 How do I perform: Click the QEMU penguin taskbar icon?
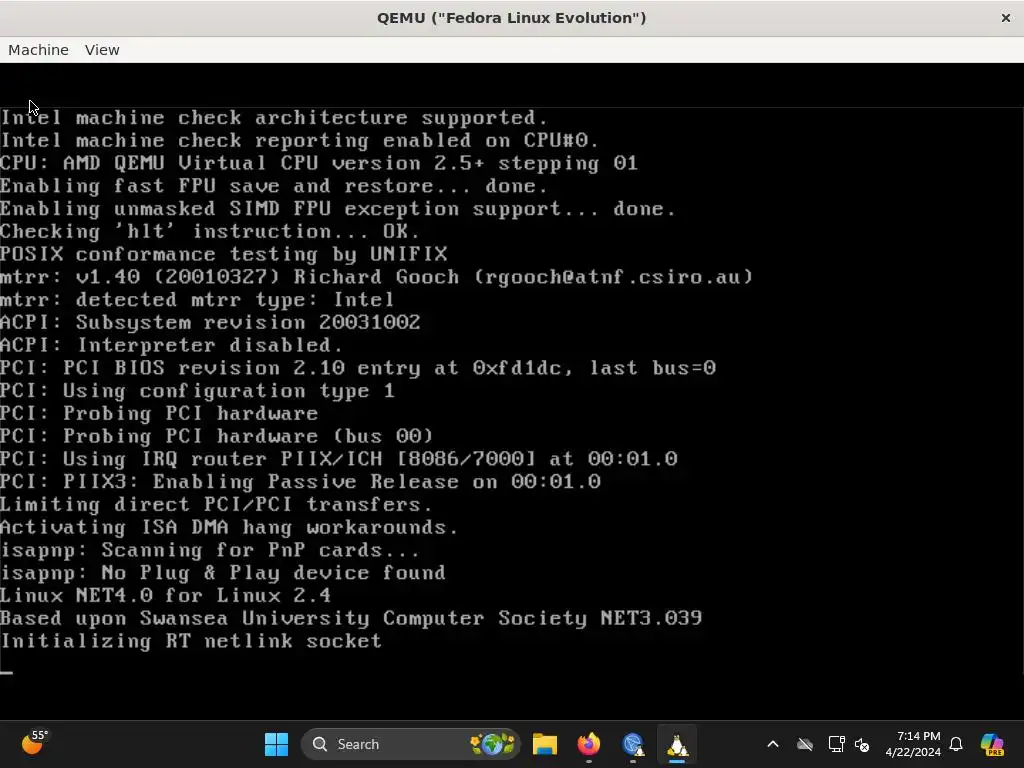point(677,744)
